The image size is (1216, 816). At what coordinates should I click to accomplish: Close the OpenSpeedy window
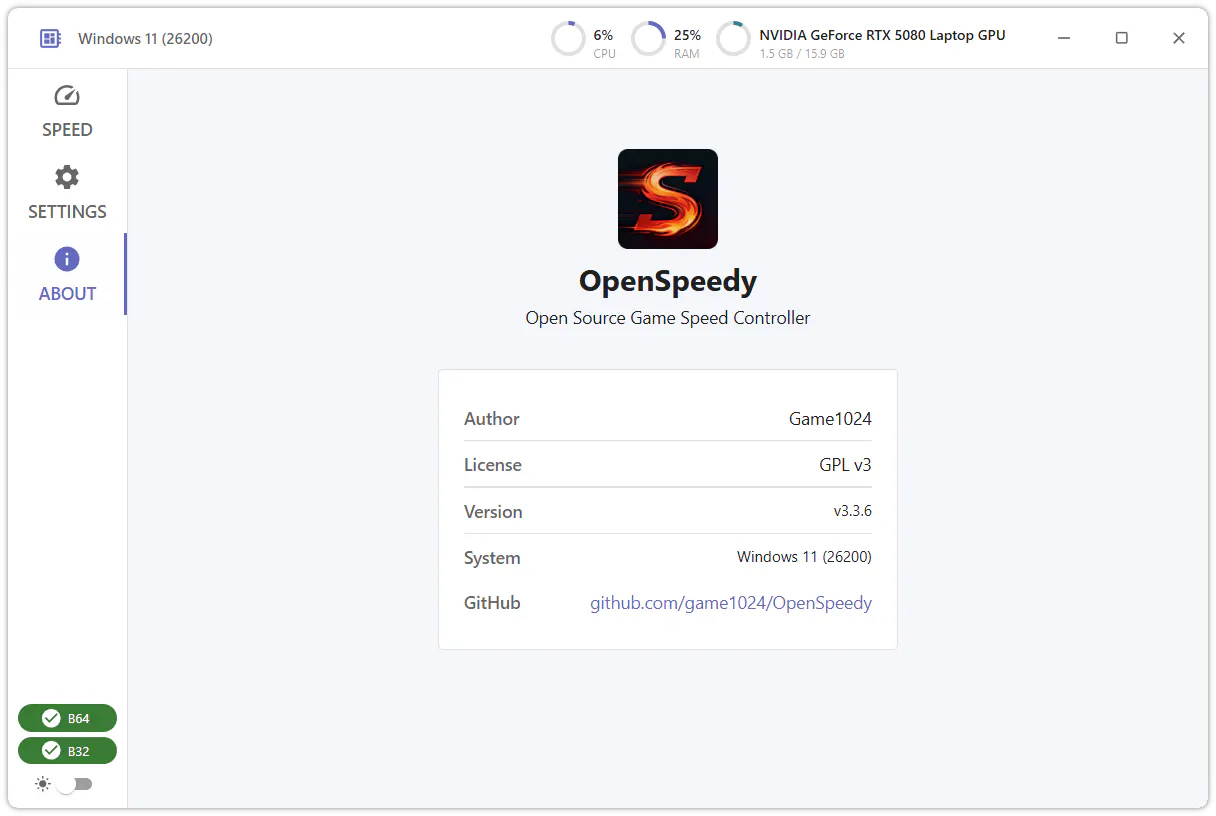coord(1179,38)
